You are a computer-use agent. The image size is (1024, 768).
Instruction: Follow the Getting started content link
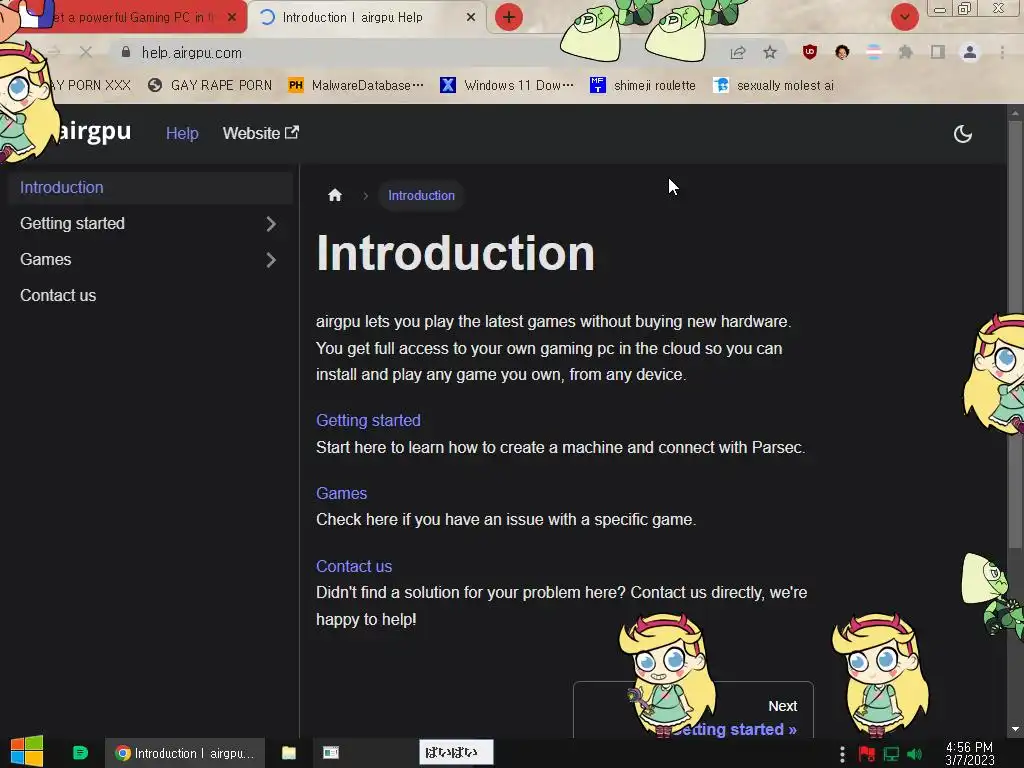tap(368, 421)
